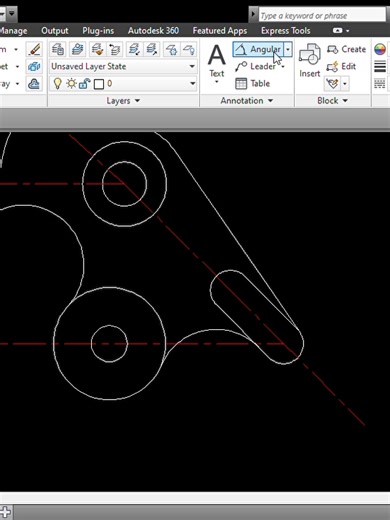Click the Layer Isolate icon

(134, 49)
